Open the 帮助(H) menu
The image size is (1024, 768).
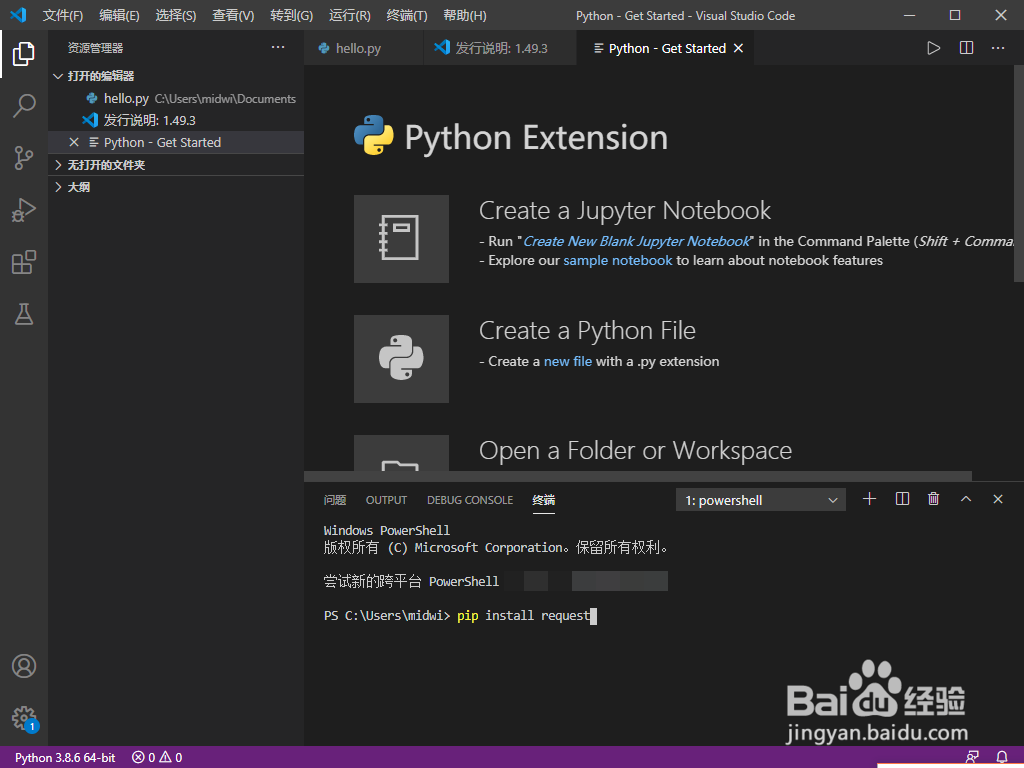click(465, 15)
